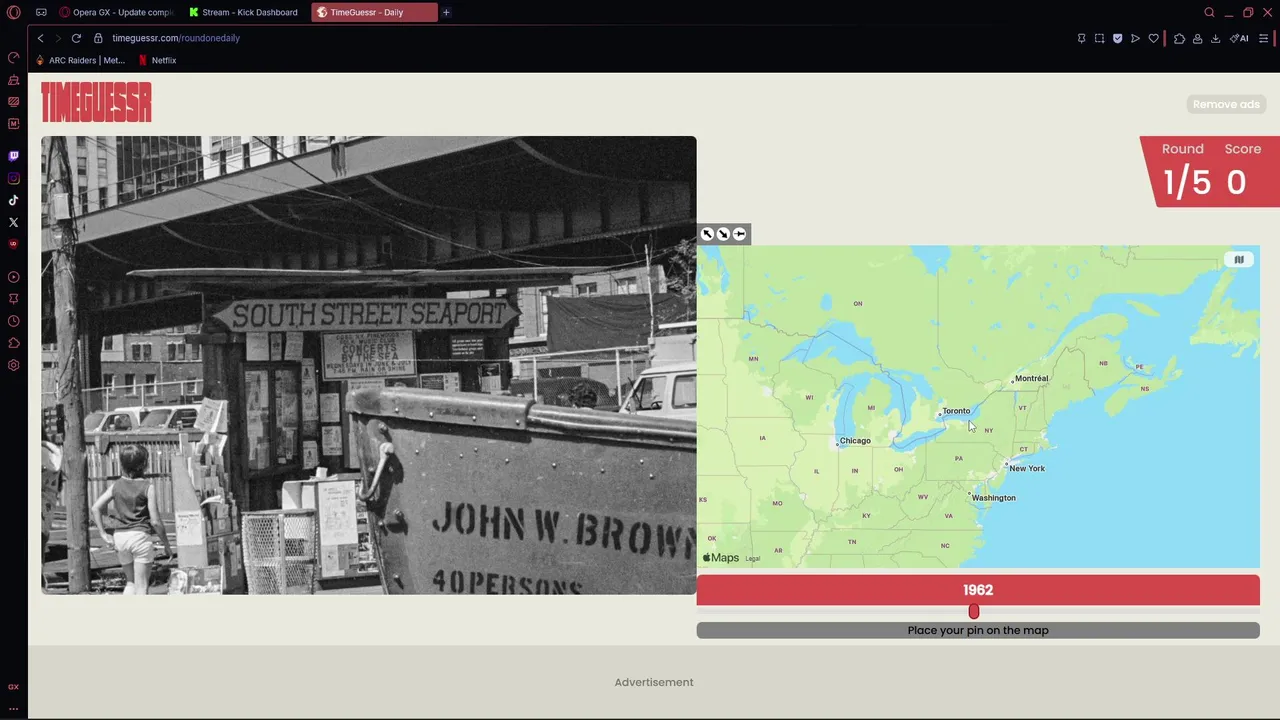Take a snapshot using toolbar capture icon
Viewport: 1280px width, 720px height.
point(1099,38)
